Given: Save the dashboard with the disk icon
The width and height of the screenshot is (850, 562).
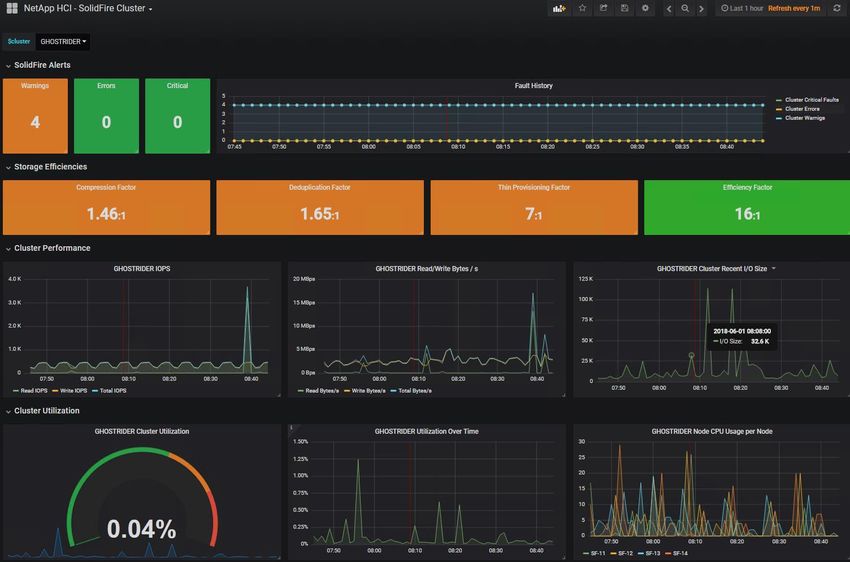Looking at the screenshot, I should (x=624, y=8).
